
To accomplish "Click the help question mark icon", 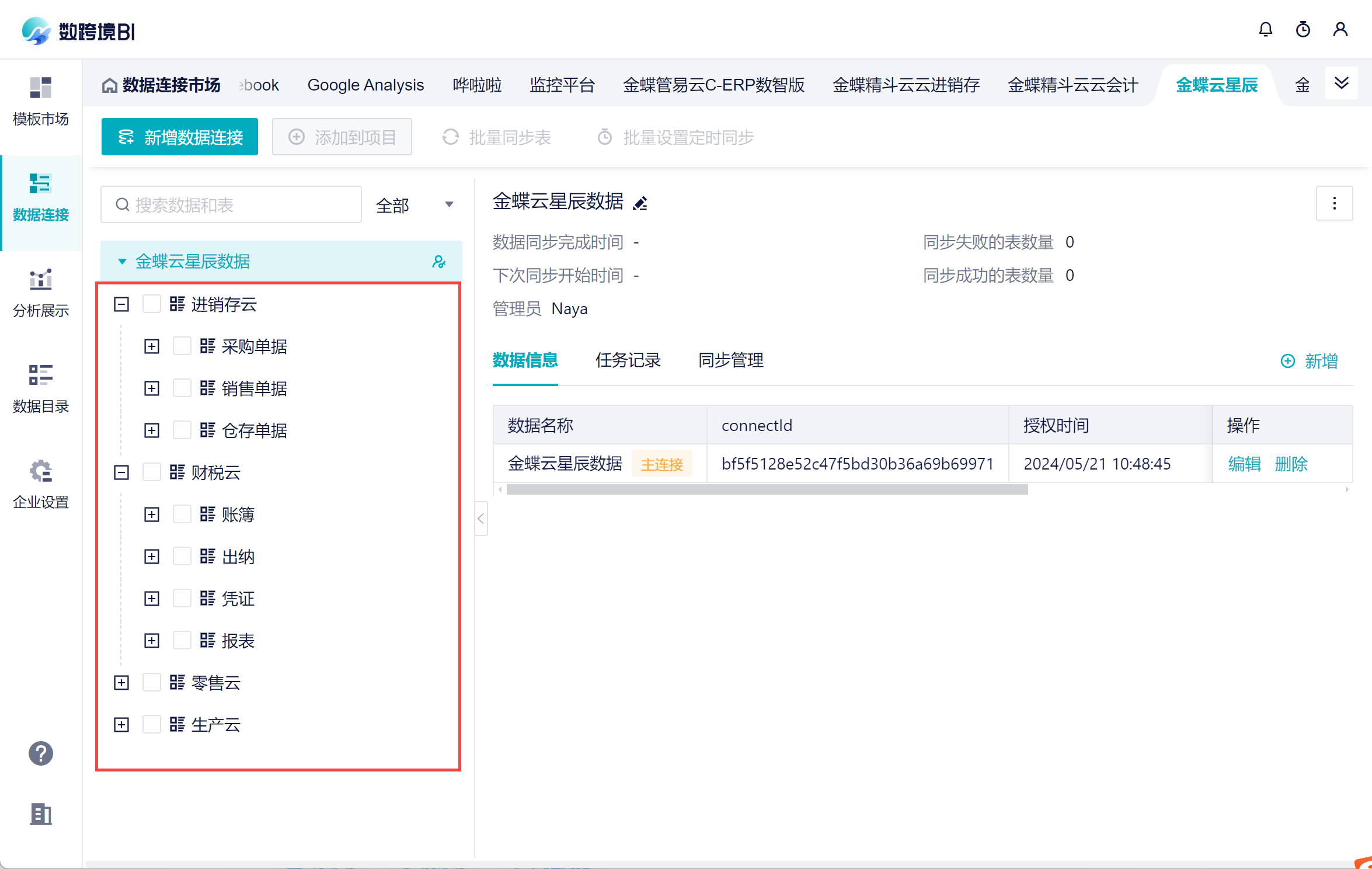I will click(x=41, y=753).
